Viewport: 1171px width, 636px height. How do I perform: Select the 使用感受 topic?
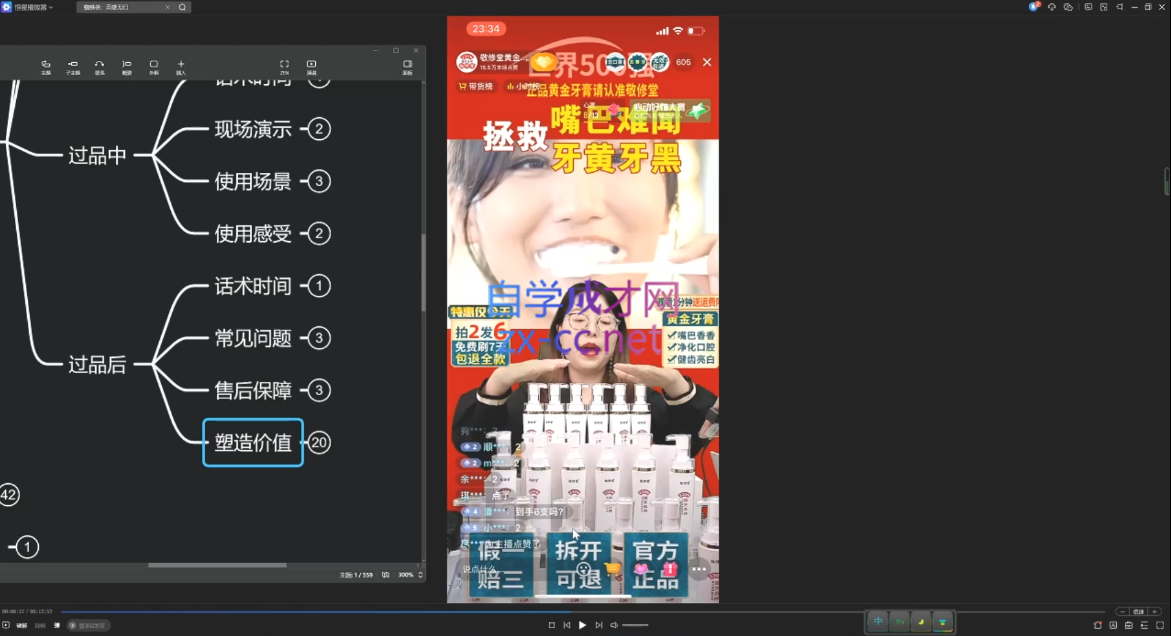(x=253, y=234)
